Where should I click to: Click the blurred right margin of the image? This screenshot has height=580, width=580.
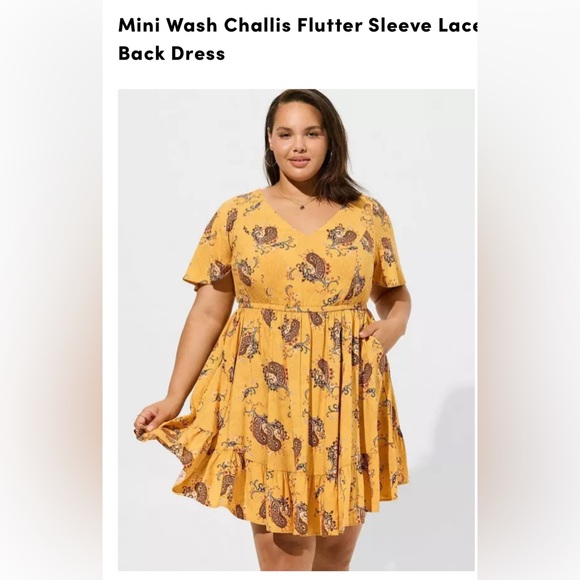pos(529,290)
